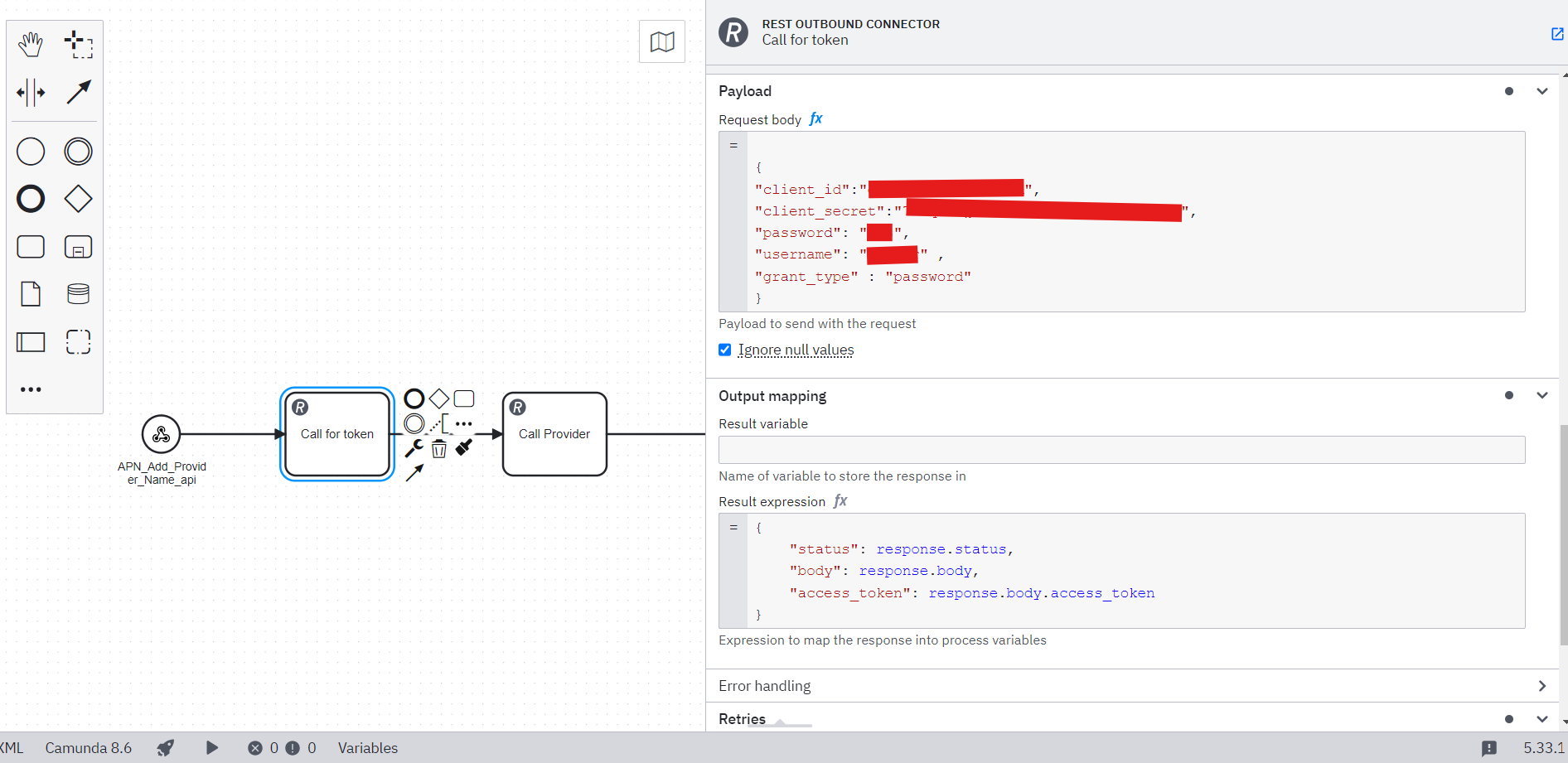Delete Call for token using the trash icon
The width and height of the screenshot is (1568, 763).
438,448
